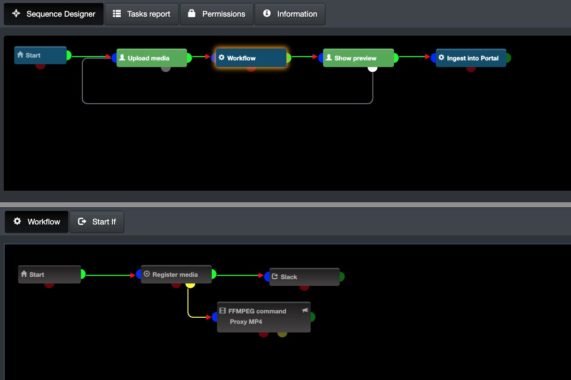Click the white output port under Show preview

372,68
